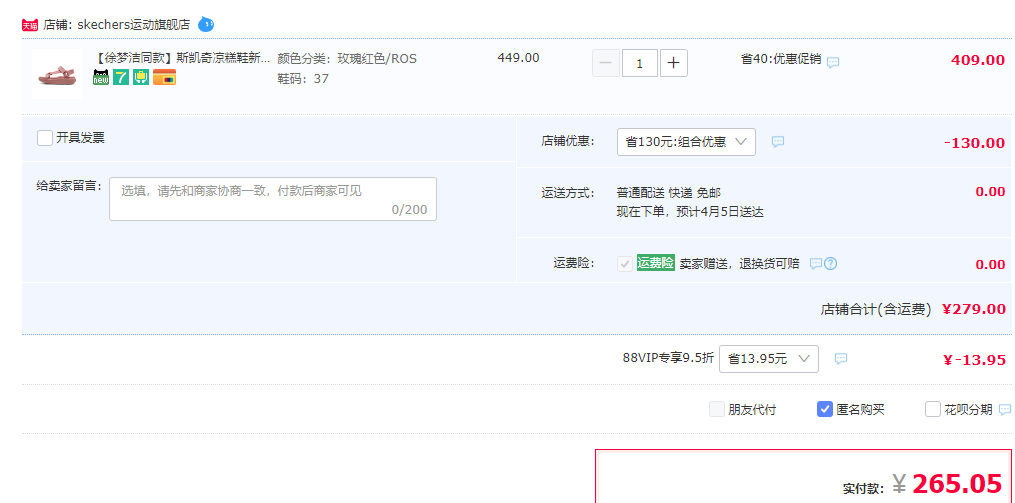The width and height of the screenshot is (1015, 503).
Task: Click the checked 运费险 checkbox
Action: (625, 263)
